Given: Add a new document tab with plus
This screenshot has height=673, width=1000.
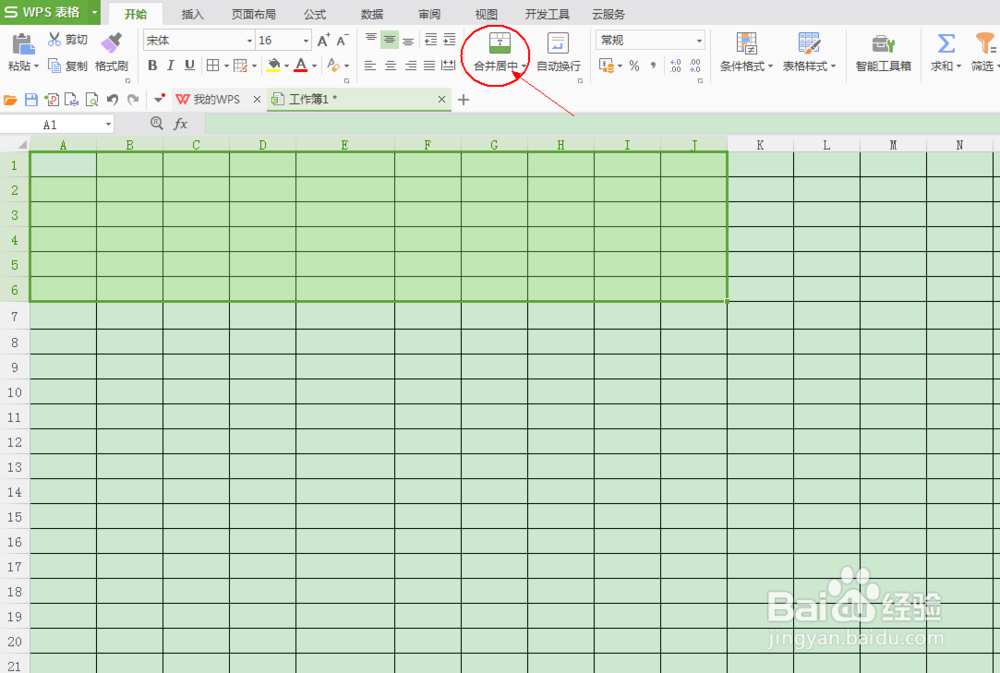Looking at the screenshot, I should pos(464,100).
